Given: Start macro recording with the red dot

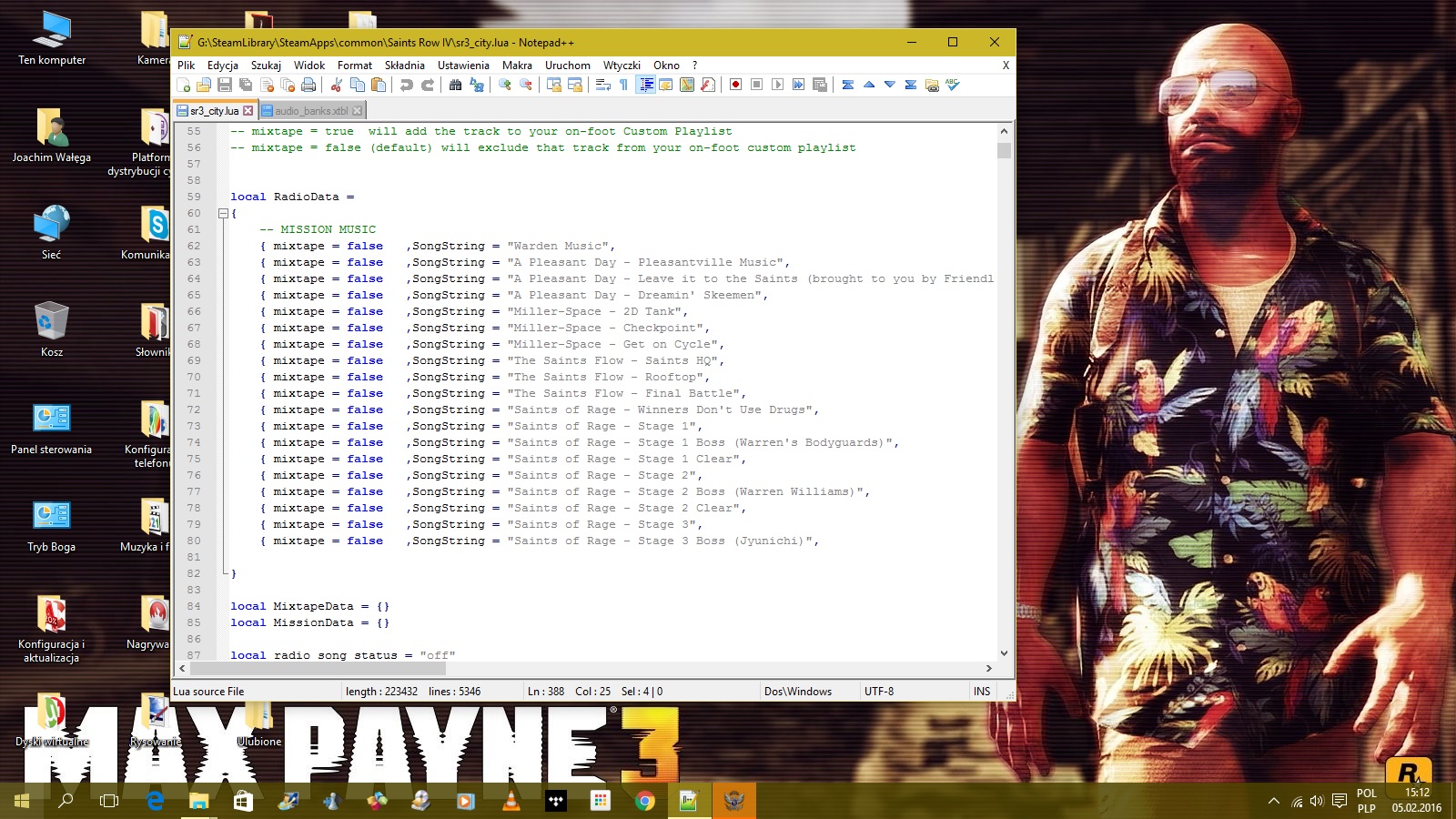Looking at the screenshot, I should coord(735,85).
